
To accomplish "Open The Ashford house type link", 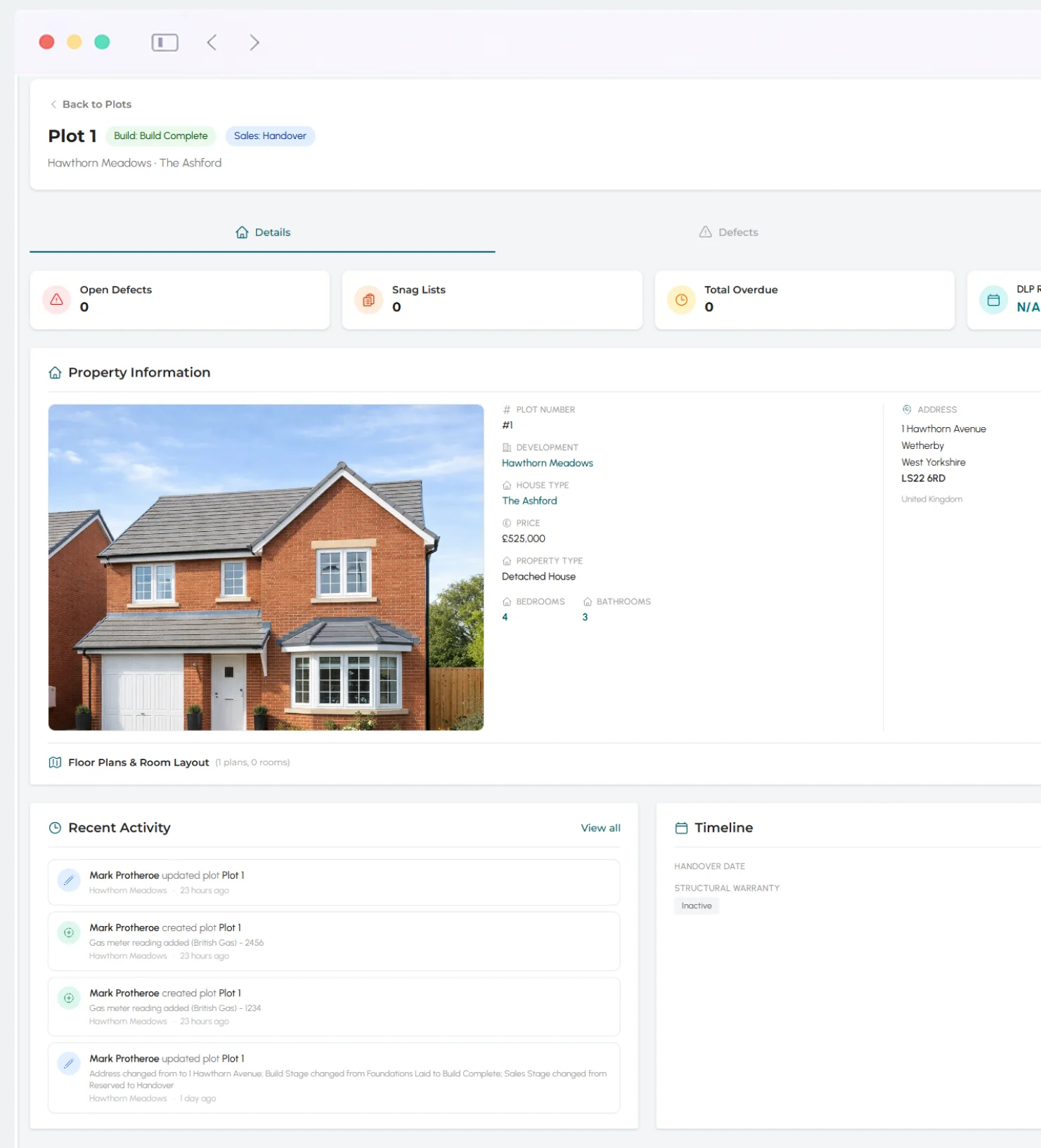I will point(529,501).
